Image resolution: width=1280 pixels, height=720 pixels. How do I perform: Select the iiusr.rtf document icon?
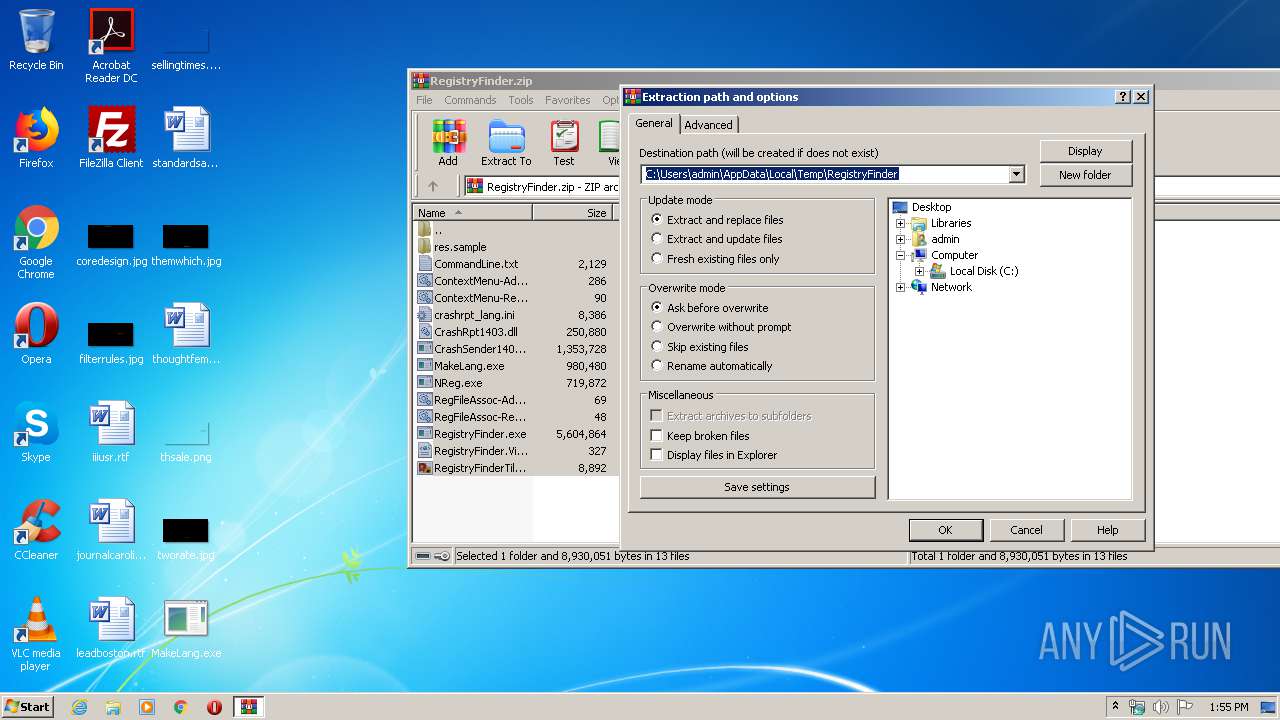pyautogui.click(x=111, y=432)
